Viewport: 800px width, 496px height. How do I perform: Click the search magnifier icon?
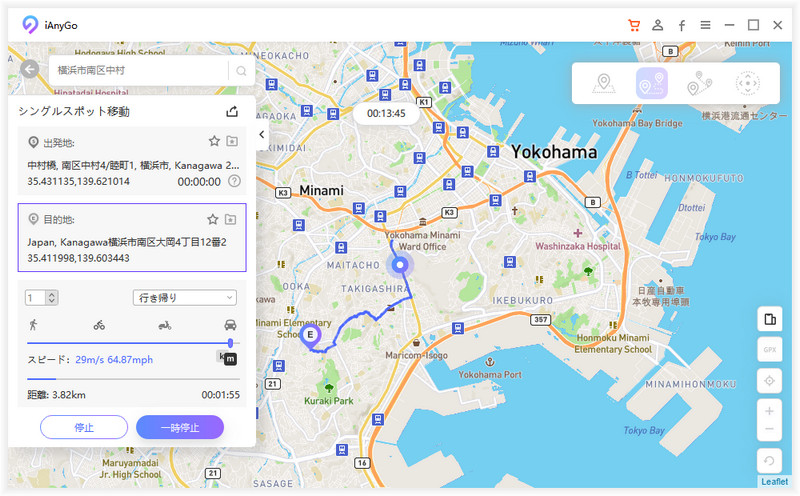(241, 71)
